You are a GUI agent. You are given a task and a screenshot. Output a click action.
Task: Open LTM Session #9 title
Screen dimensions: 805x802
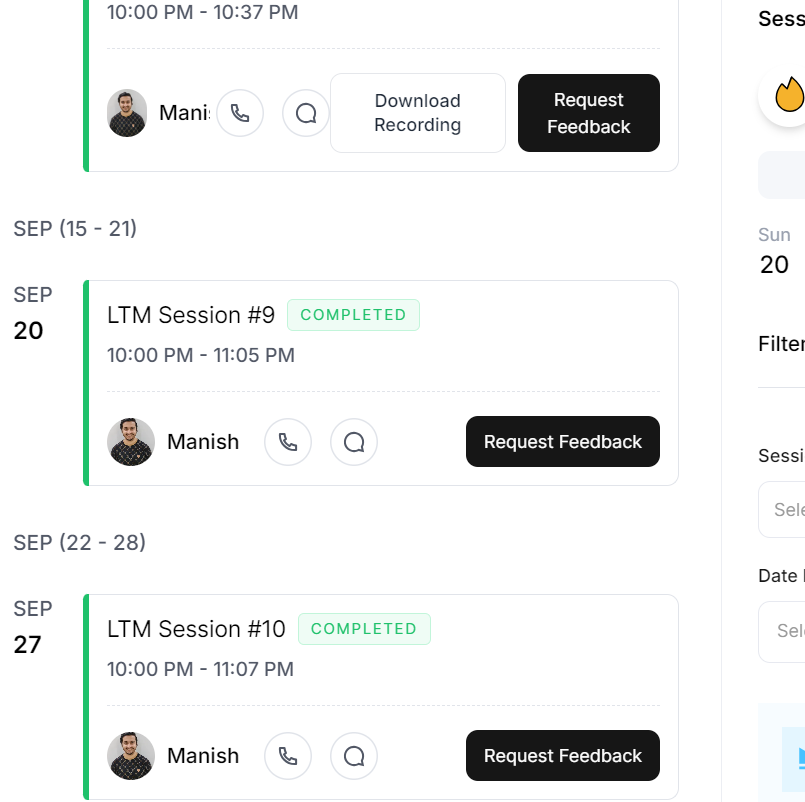tap(191, 315)
